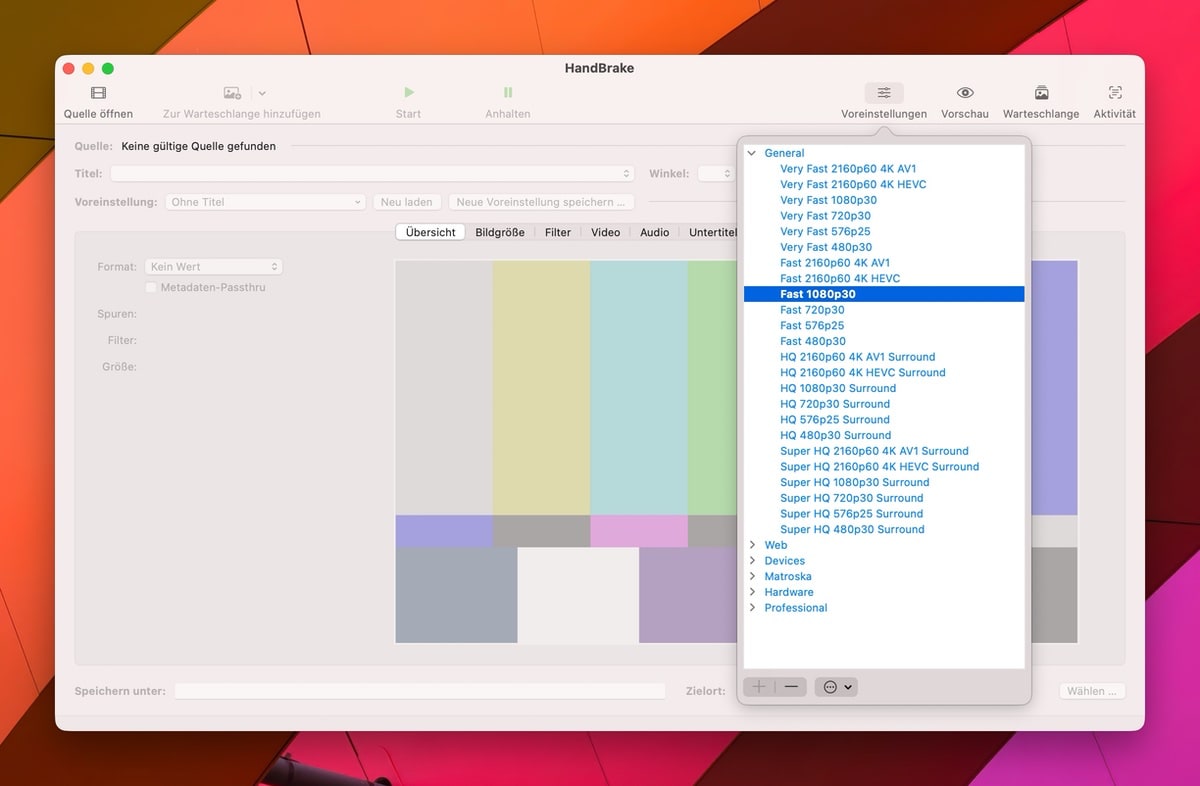Select the HQ 1080p30 Surround preset
The width and height of the screenshot is (1200, 786).
tap(838, 388)
